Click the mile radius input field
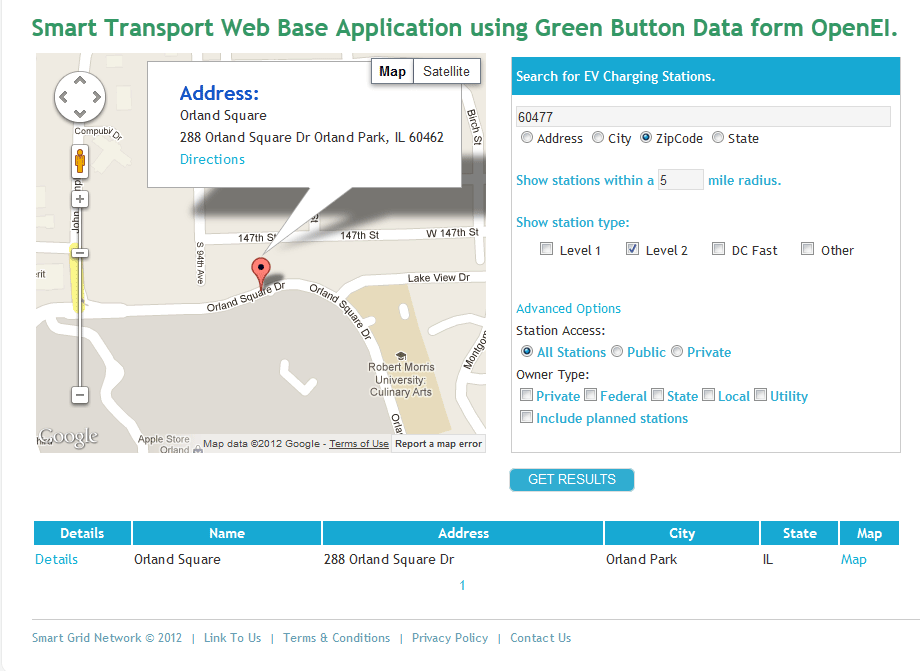 (681, 180)
